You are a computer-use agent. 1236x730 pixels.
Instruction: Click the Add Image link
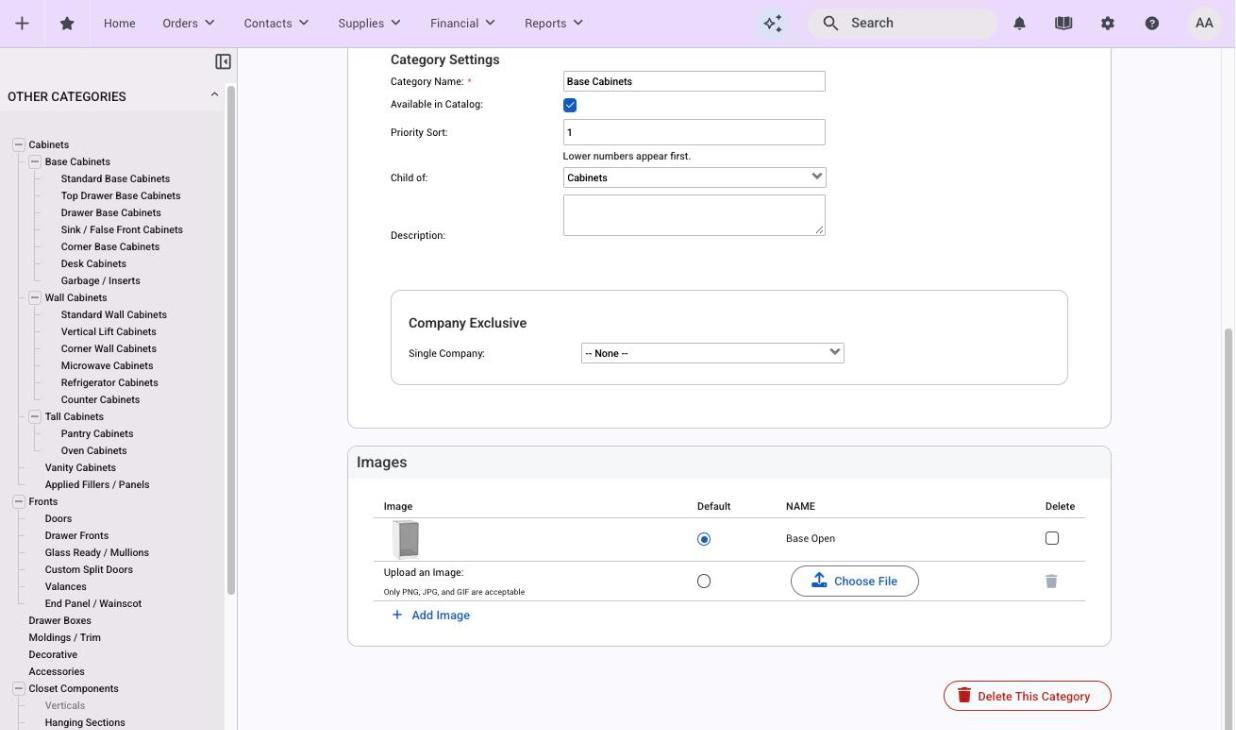431,615
